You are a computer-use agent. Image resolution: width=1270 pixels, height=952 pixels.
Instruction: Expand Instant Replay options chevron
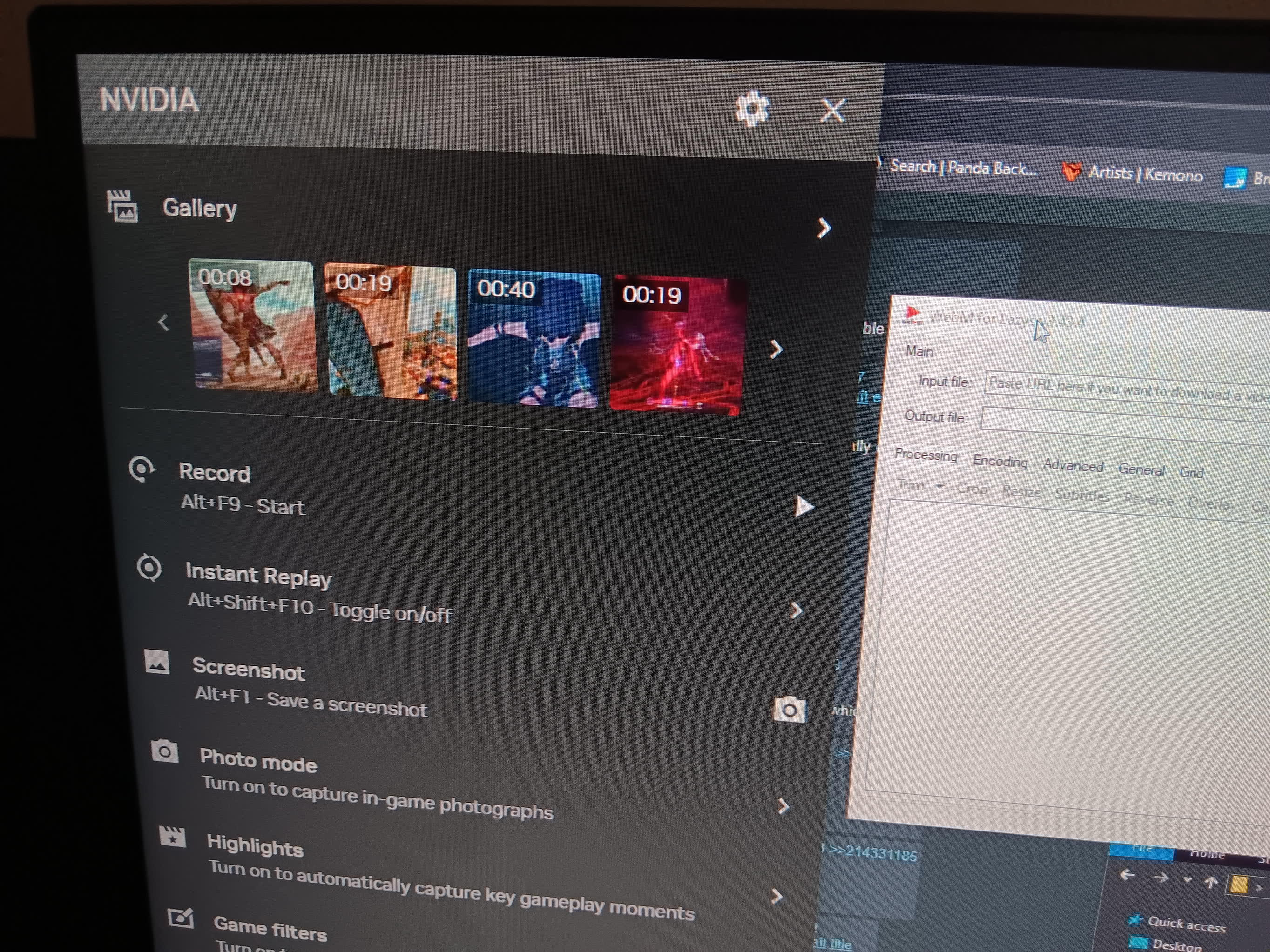(796, 610)
